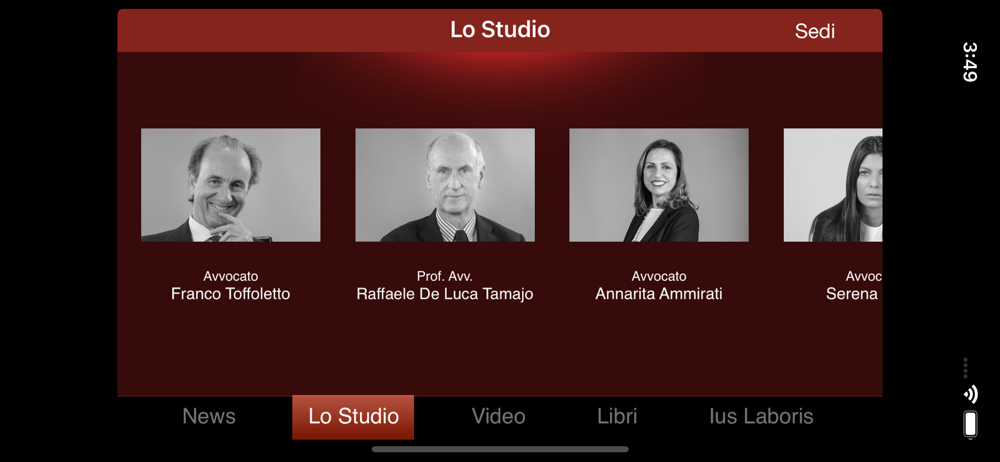This screenshot has height=462, width=1000.
Task: Tap the cellular signal dots icon
Action: pos(966,368)
